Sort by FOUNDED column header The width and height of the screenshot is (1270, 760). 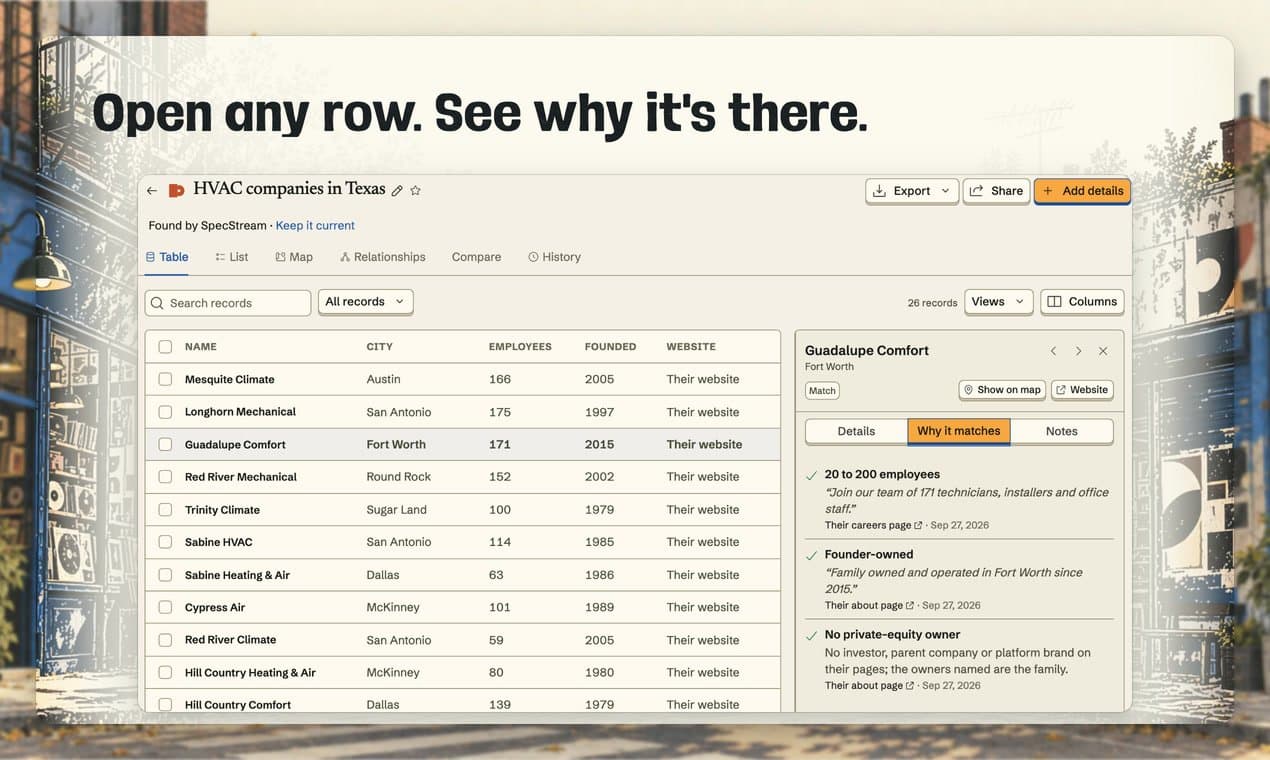(610, 347)
